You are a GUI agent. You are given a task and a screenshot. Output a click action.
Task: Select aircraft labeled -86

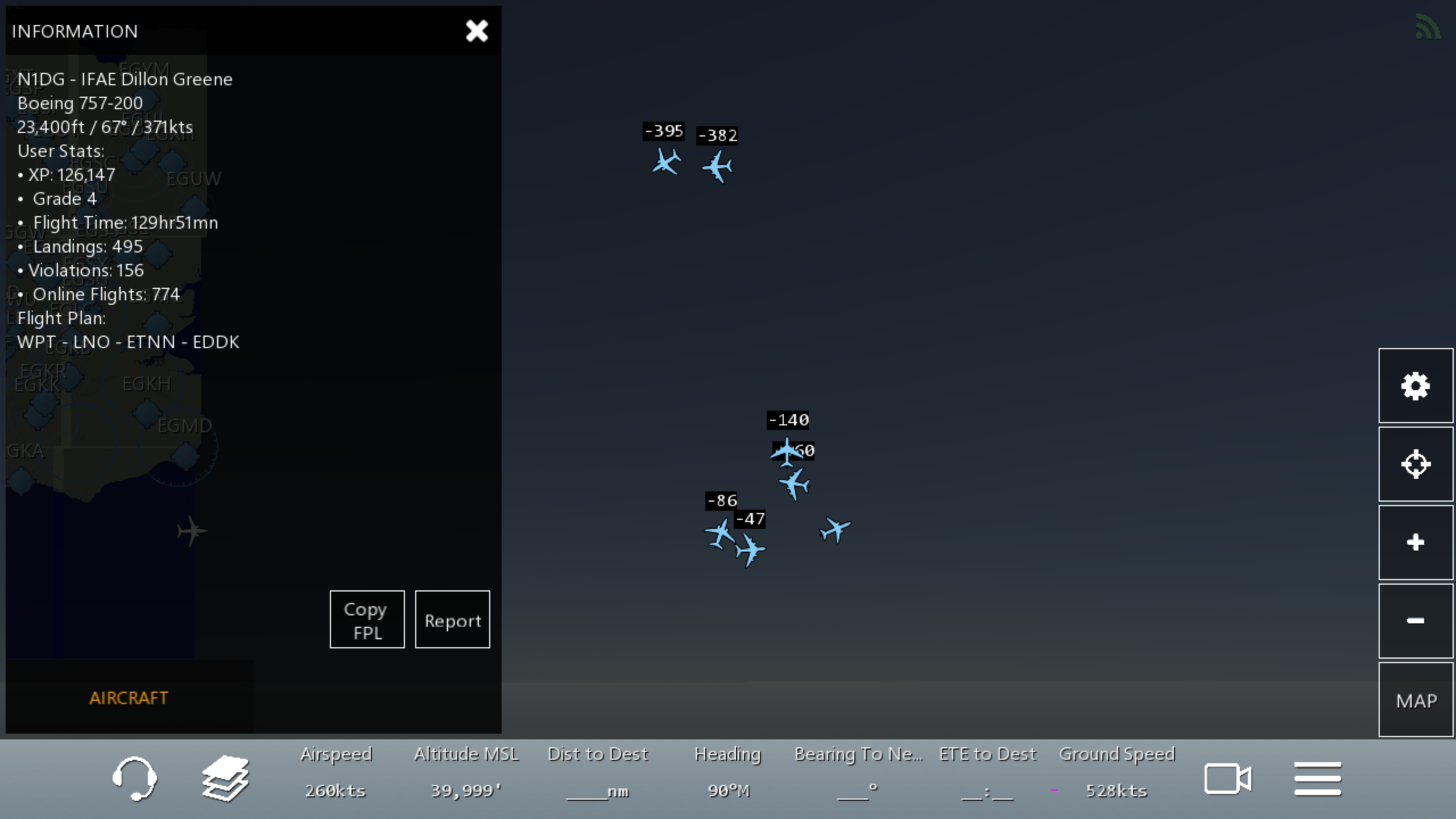click(x=720, y=533)
